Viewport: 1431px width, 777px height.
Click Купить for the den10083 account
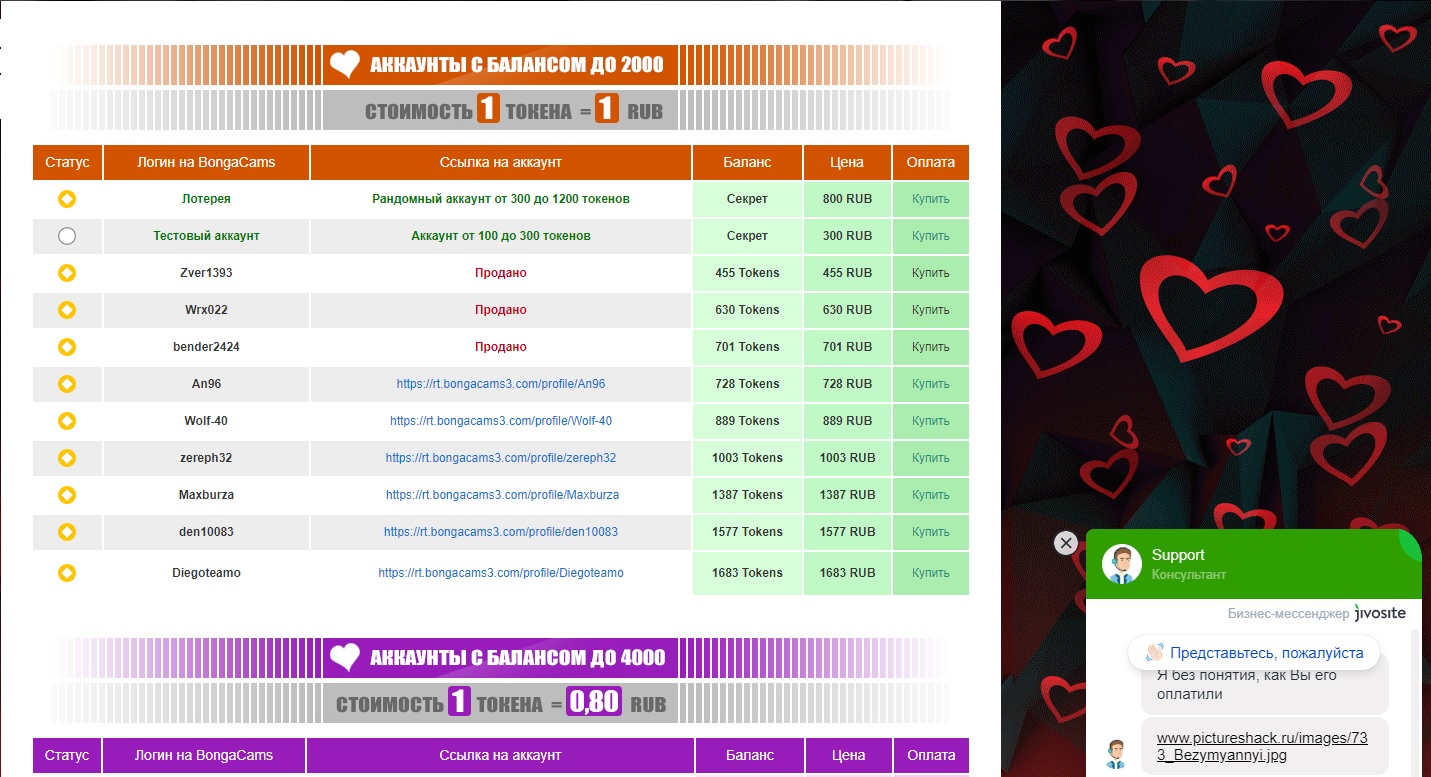click(930, 532)
